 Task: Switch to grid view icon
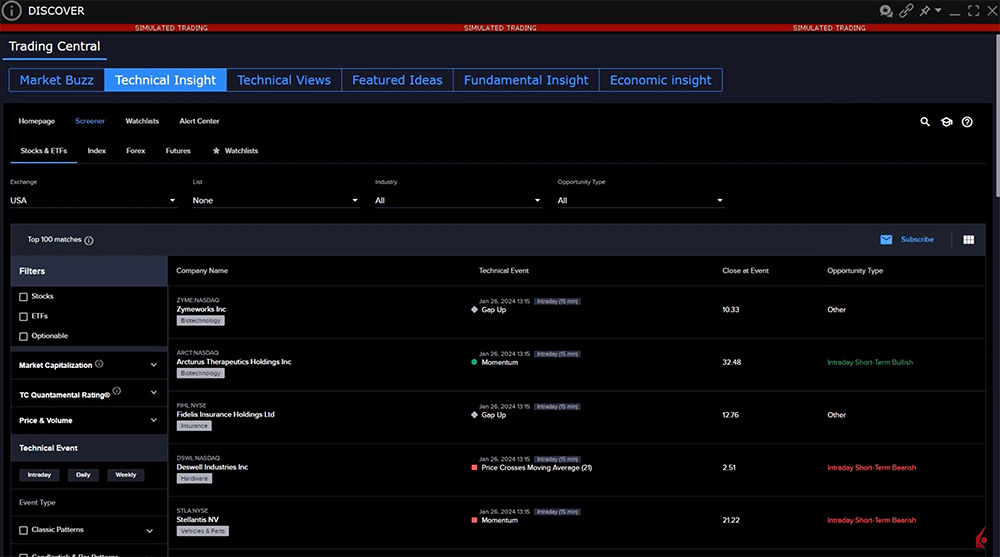[968, 240]
